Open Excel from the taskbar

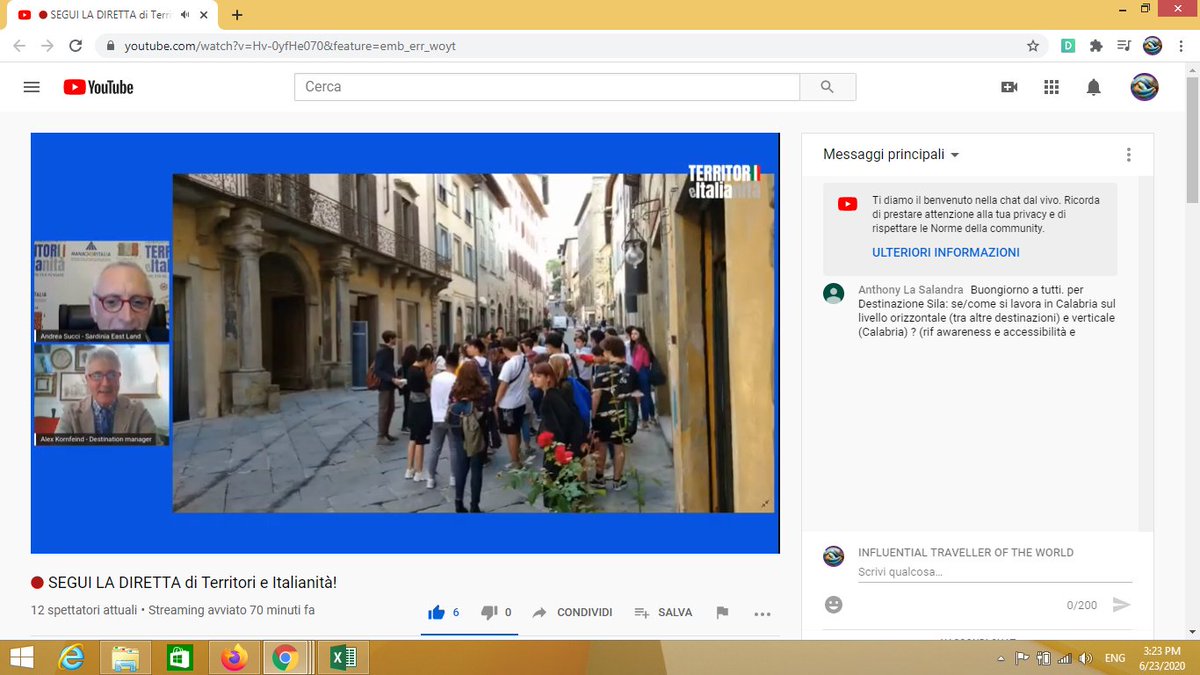point(343,657)
